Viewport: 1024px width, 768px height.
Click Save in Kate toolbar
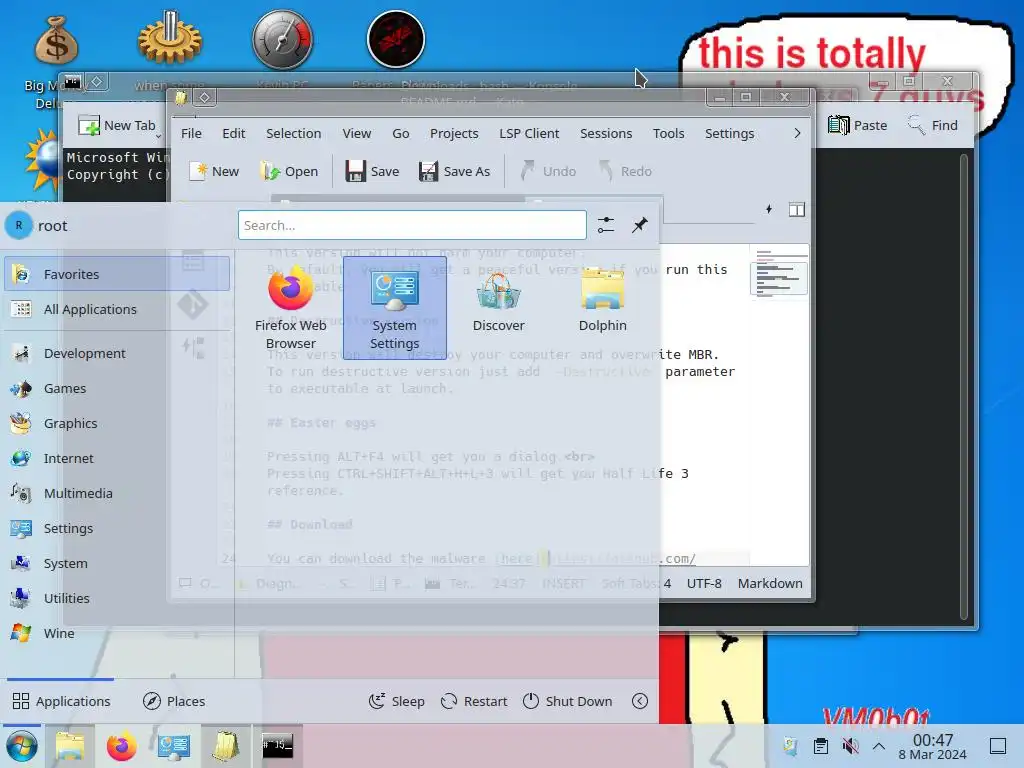click(372, 171)
